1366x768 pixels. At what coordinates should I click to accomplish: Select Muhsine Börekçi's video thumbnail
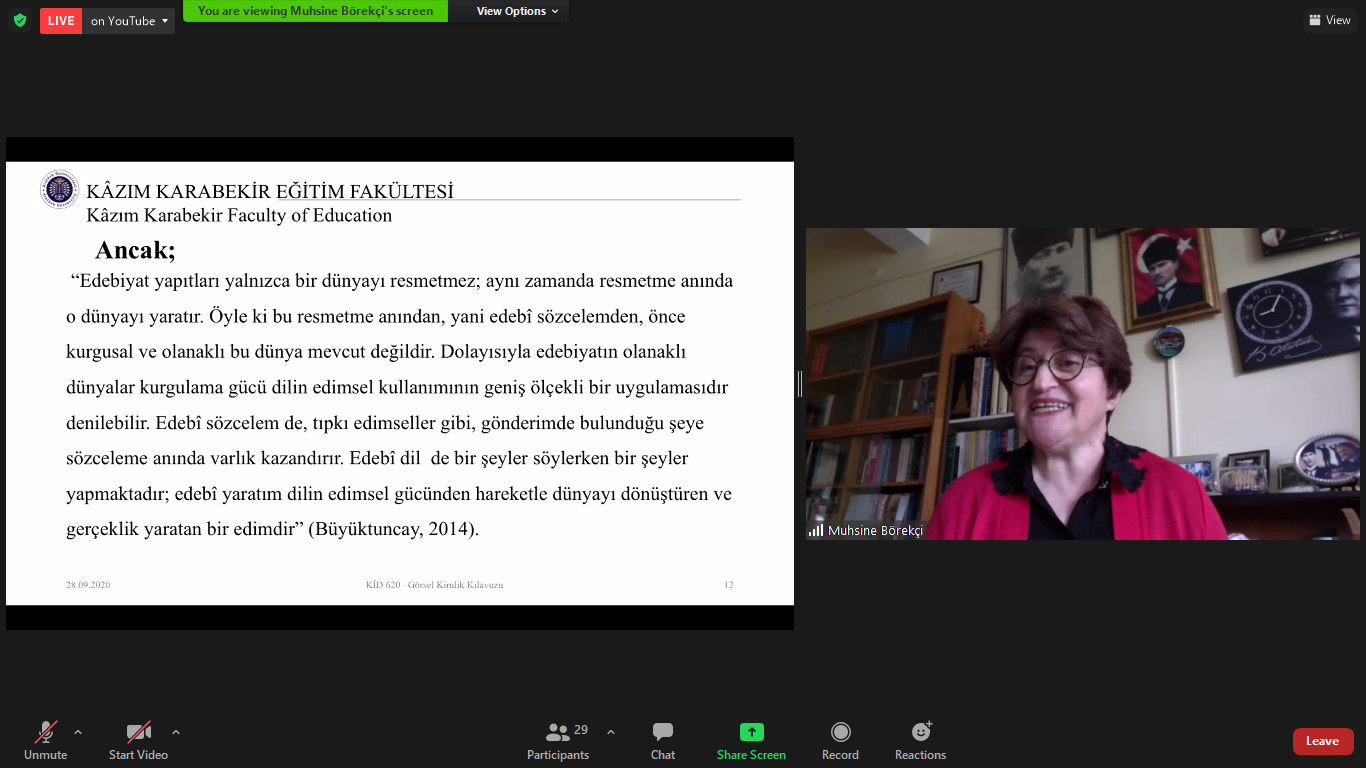click(x=1082, y=384)
